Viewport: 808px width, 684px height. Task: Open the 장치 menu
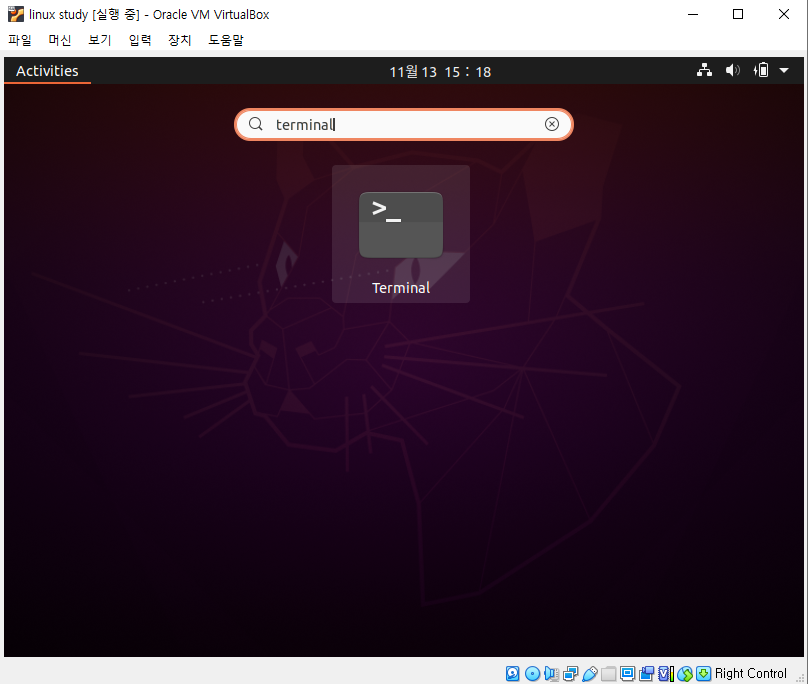180,40
